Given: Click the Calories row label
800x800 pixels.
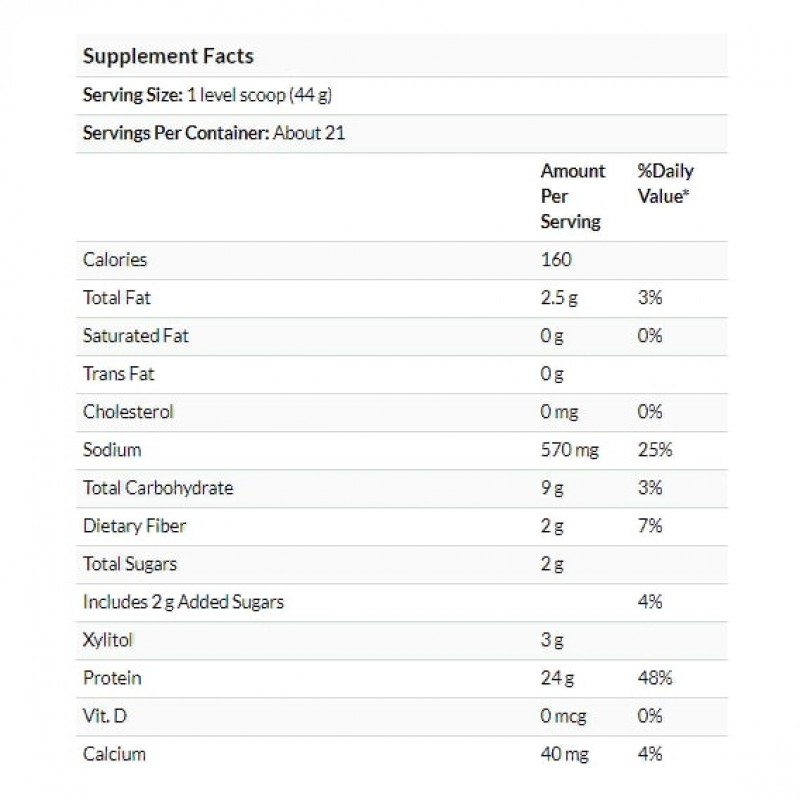Looking at the screenshot, I should tap(115, 260).
